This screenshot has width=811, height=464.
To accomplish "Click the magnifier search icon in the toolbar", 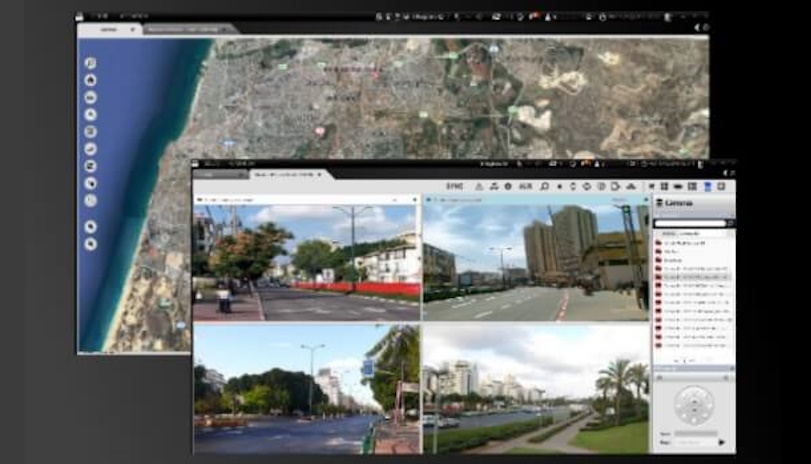I will (544, 186).
